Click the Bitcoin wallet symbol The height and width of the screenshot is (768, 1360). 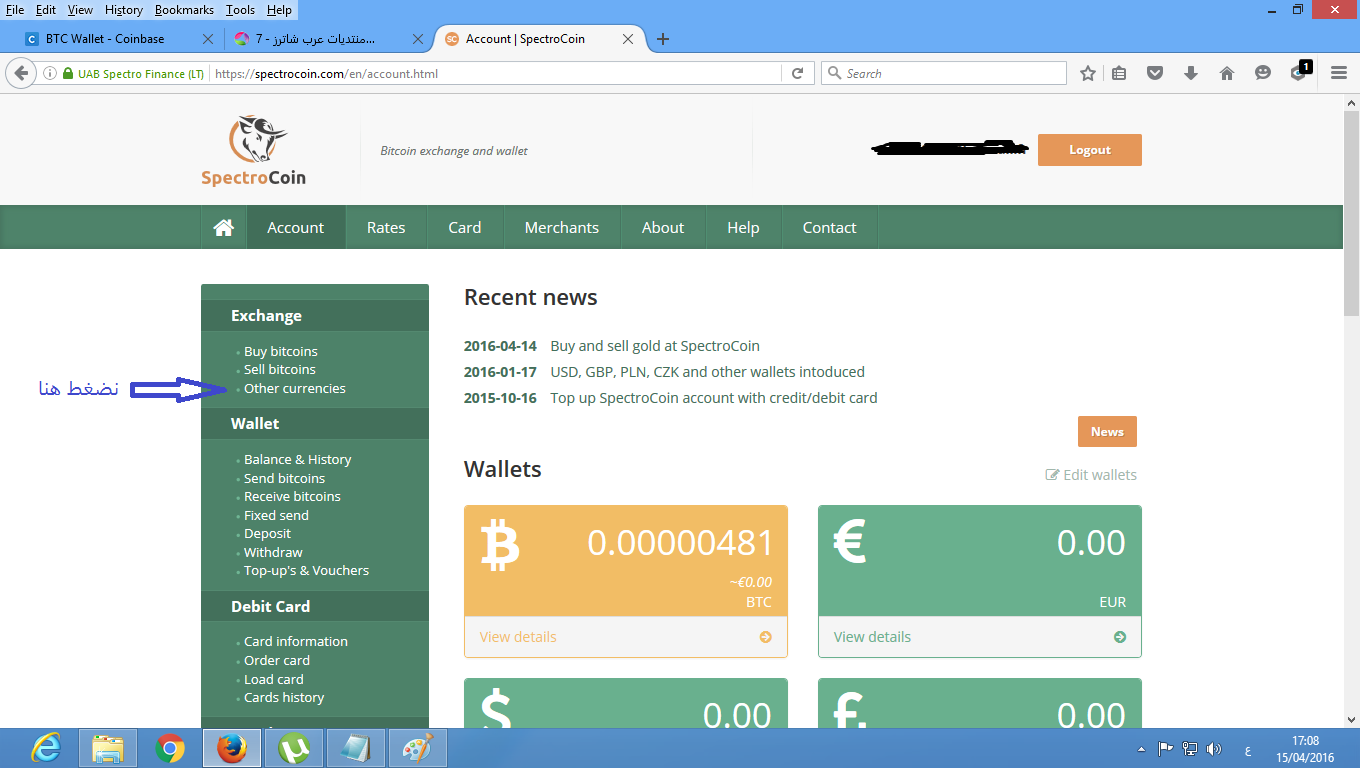pos(500,546)
